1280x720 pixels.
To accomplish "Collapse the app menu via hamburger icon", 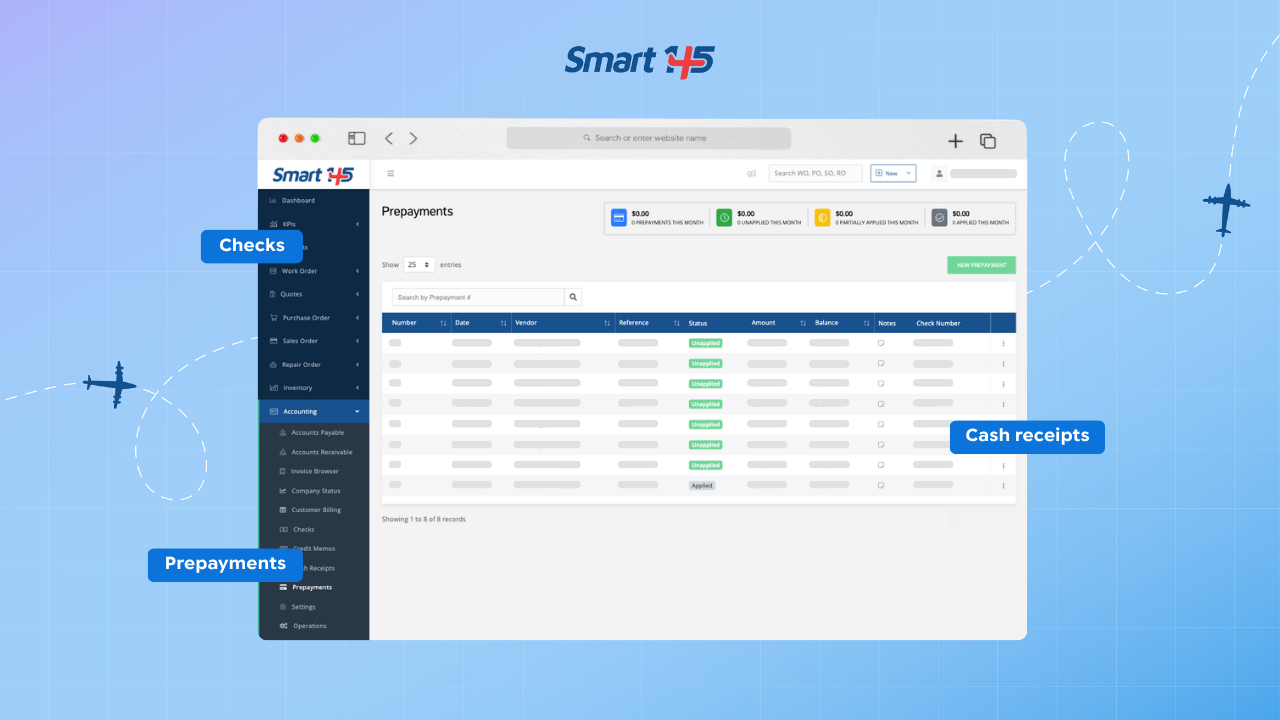I will tap(391, 173).
